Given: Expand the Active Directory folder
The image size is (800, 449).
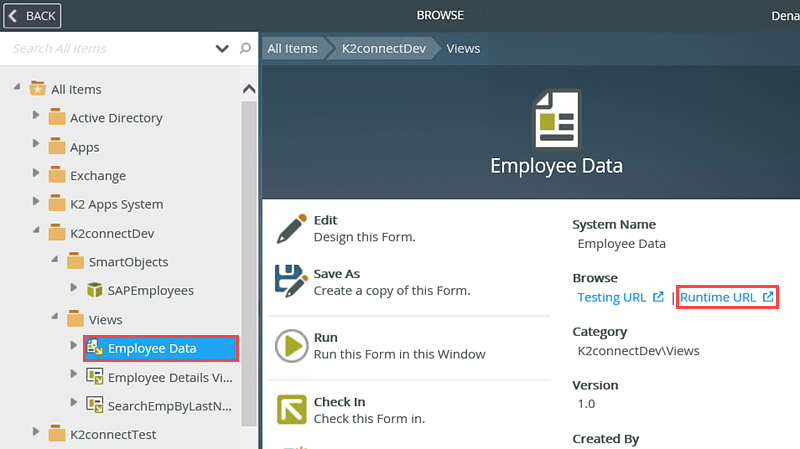Looking at the screenshot, I should pyautogui.click(x=36, y=116).
